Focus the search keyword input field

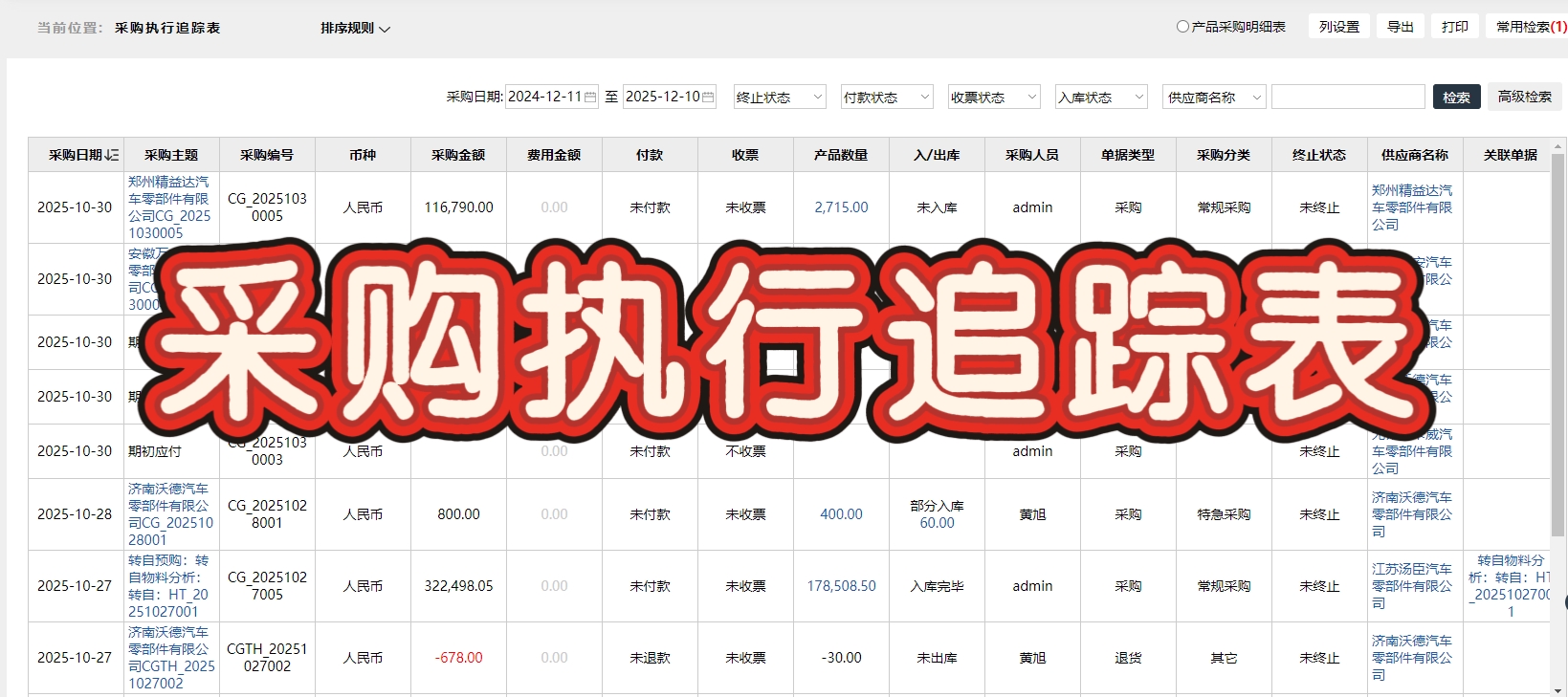coord(1348,97)
